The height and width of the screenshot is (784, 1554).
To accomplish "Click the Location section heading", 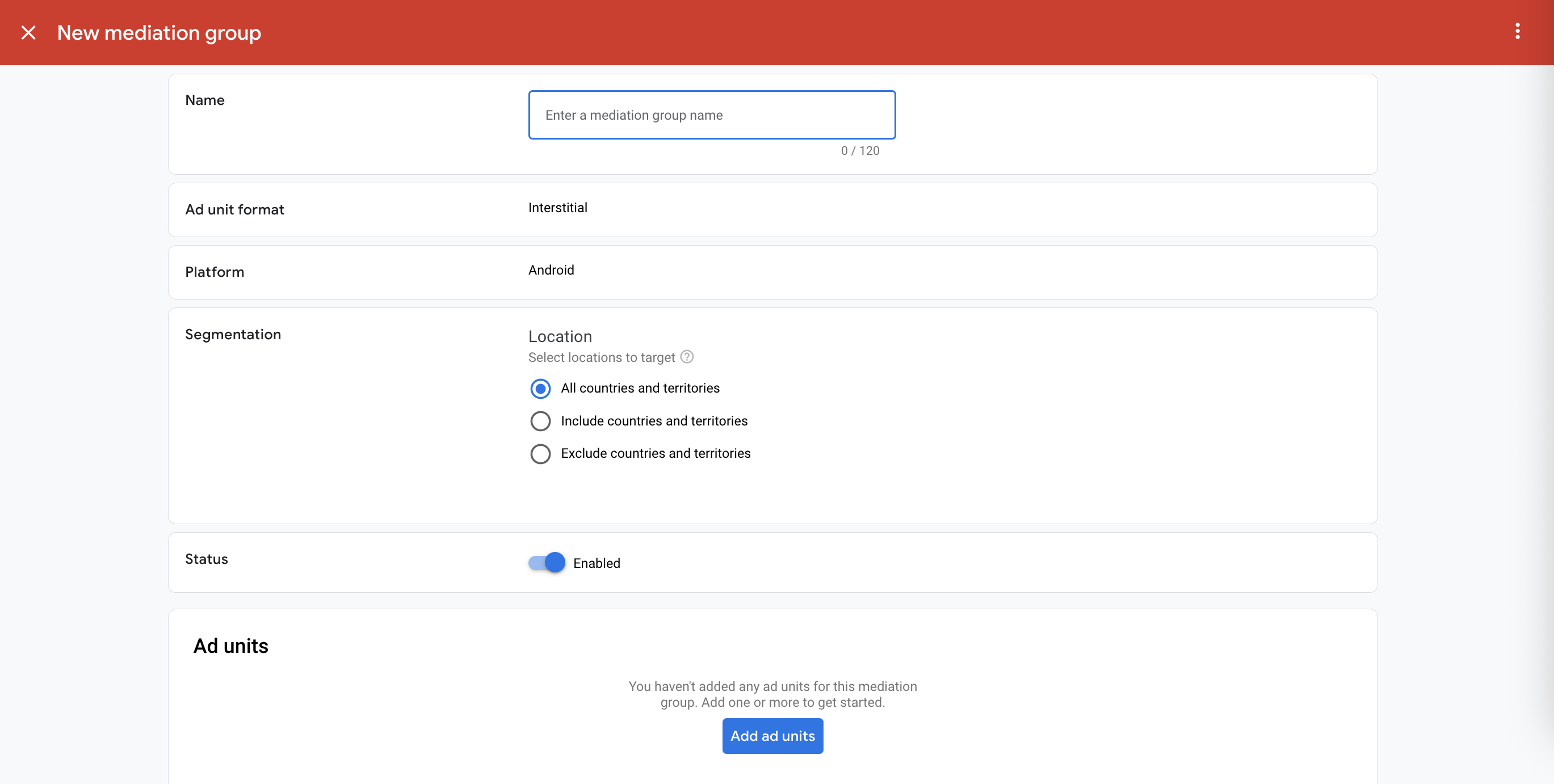I will [560, 336].
